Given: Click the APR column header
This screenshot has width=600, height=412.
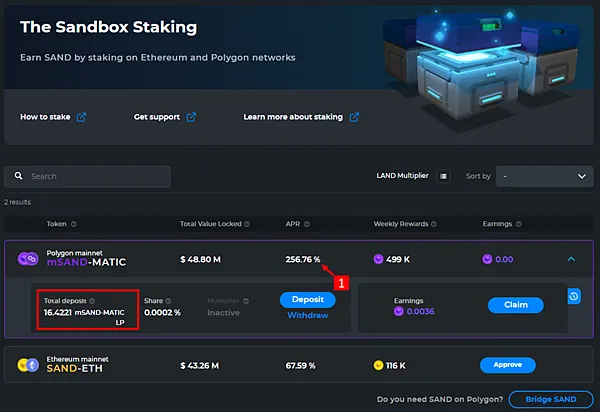Looking at the screenshot, I should (x=293, y=224).
